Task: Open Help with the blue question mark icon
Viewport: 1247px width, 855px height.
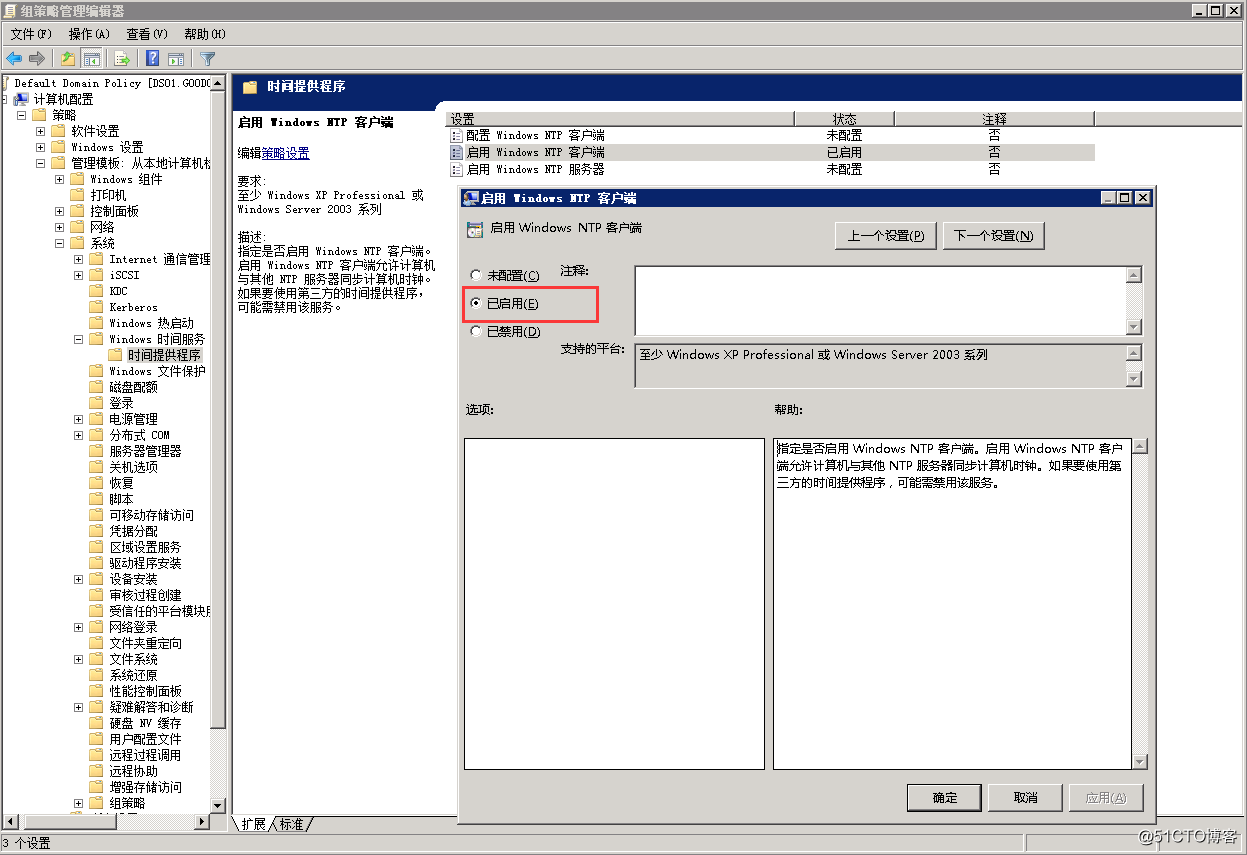Action: pyautogui.click(x=153, y=58)
